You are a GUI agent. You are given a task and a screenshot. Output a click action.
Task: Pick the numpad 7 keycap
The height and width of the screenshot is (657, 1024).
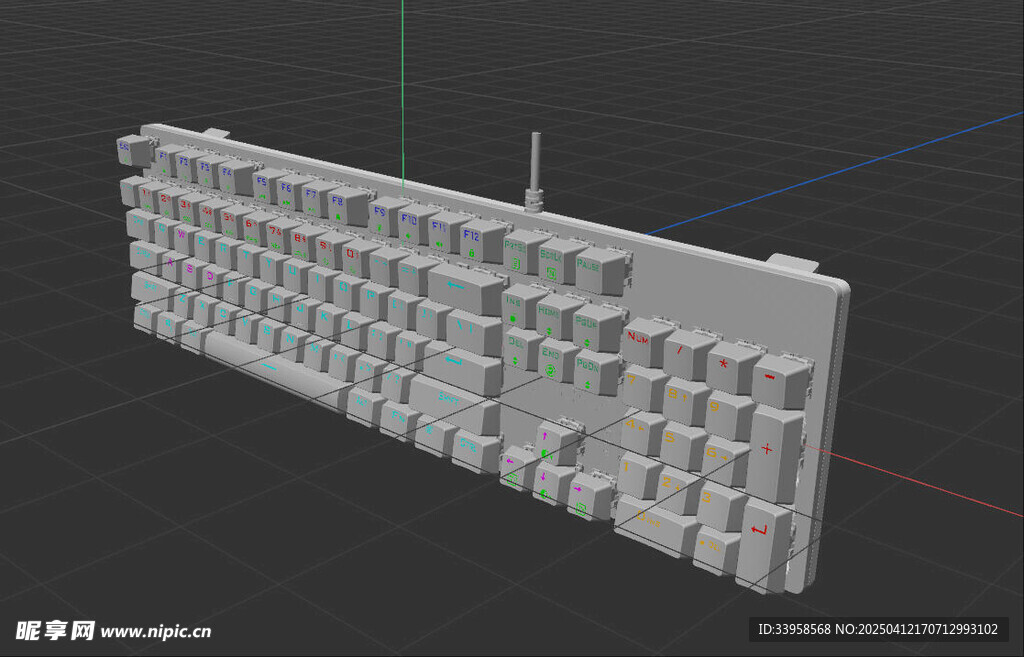pyautogui.click(x=643, y=388)
